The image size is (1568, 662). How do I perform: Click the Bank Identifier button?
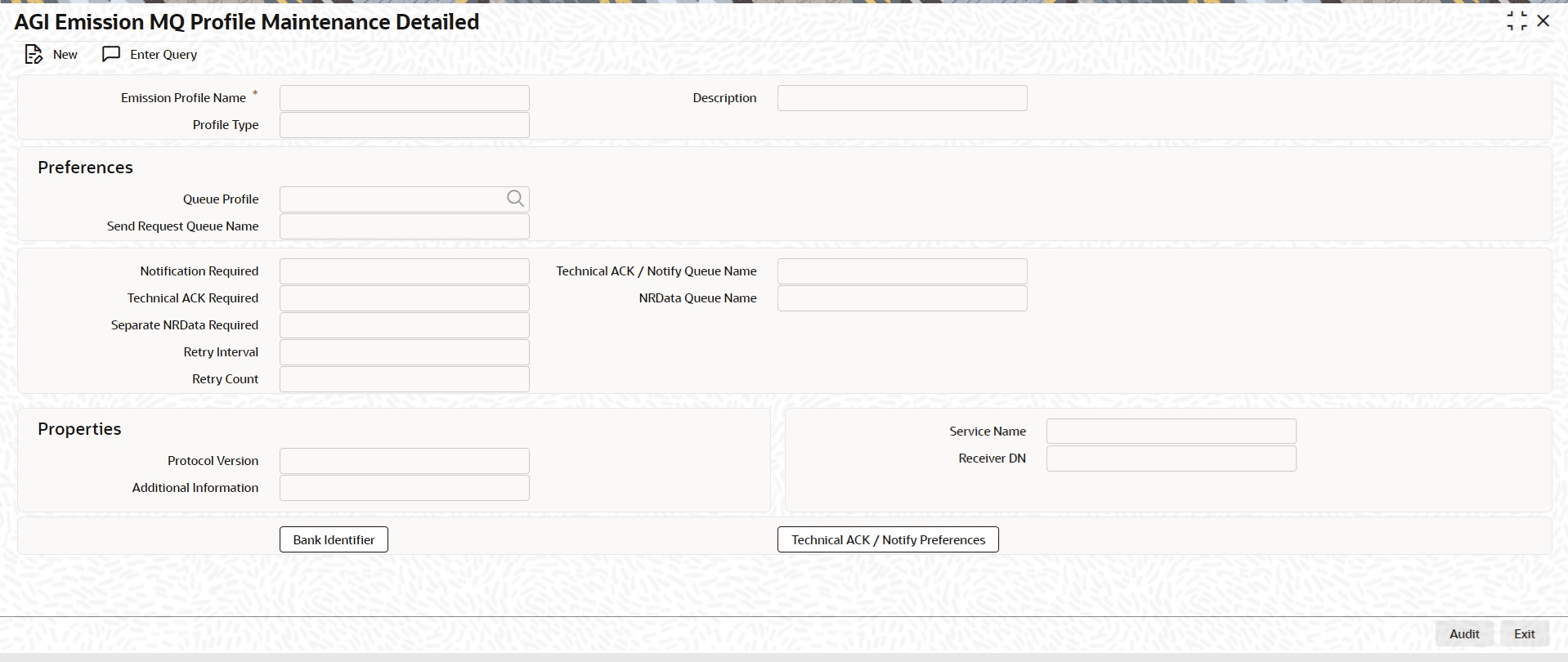coord(334,539)
